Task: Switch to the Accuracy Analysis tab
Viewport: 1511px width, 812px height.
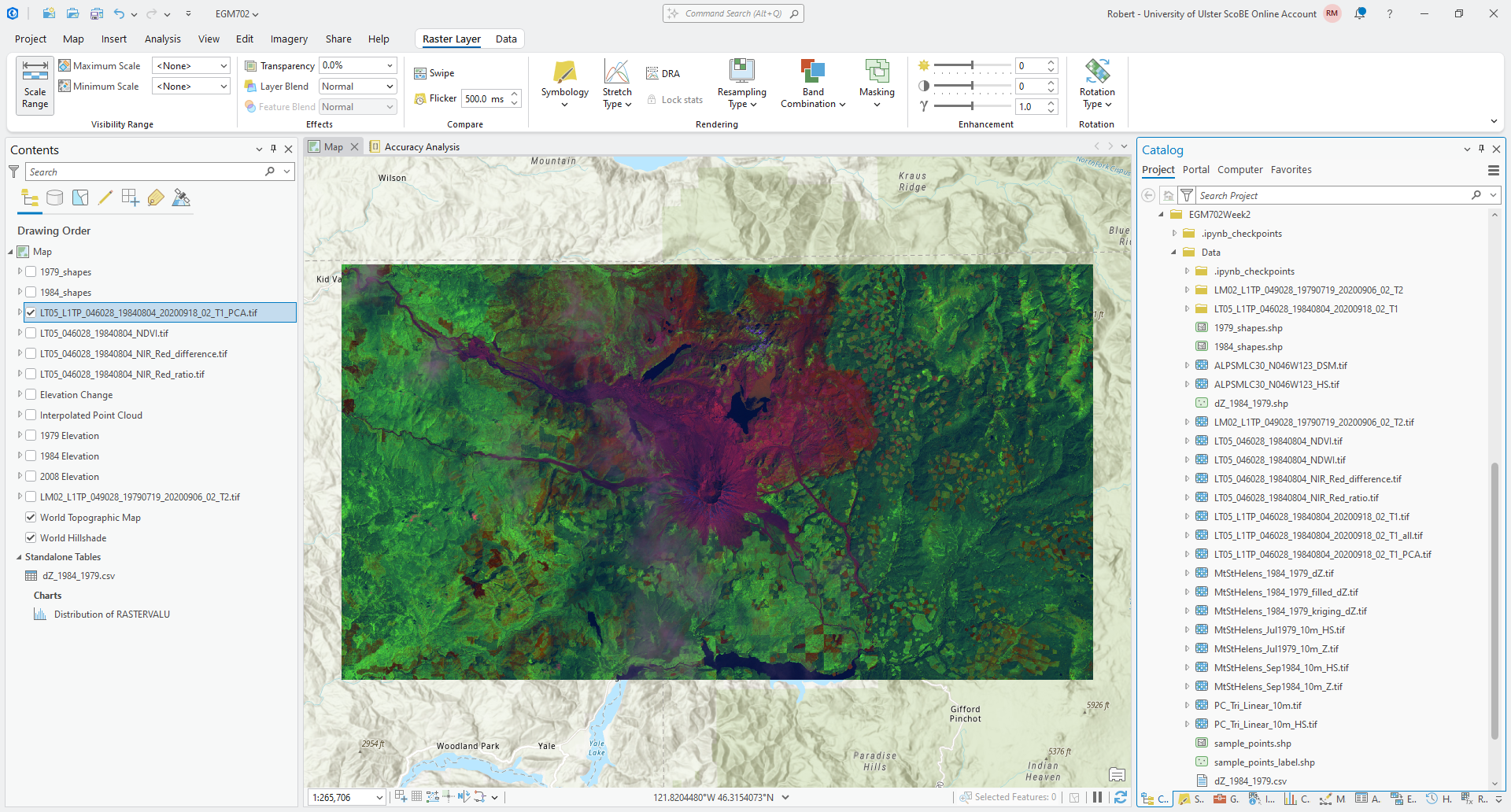Action: 422,147
